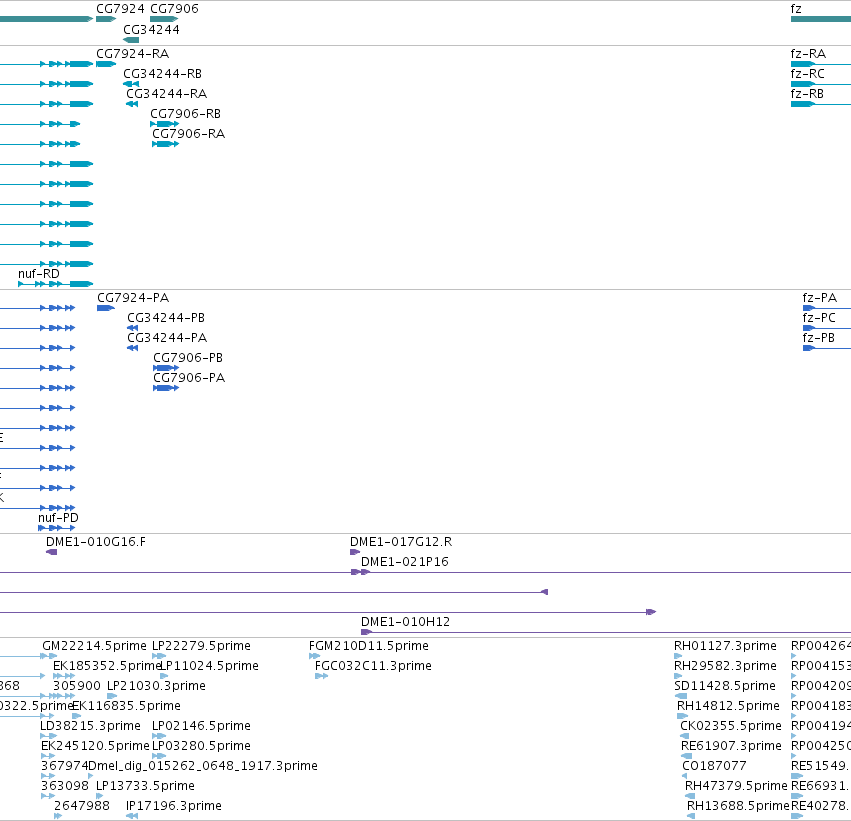Click the LP22279.5prime EST label

click(201, 646)
